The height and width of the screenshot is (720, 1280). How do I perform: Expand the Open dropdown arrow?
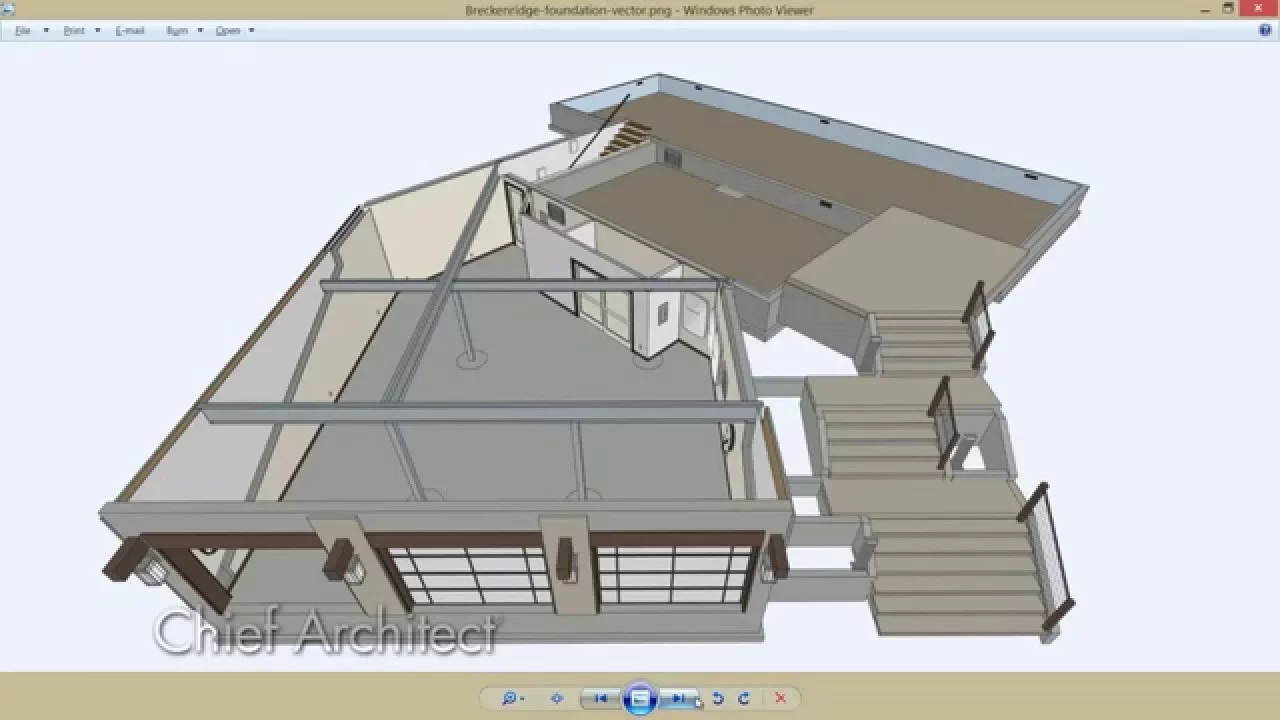pyautogui.click(x=251, y=30)
